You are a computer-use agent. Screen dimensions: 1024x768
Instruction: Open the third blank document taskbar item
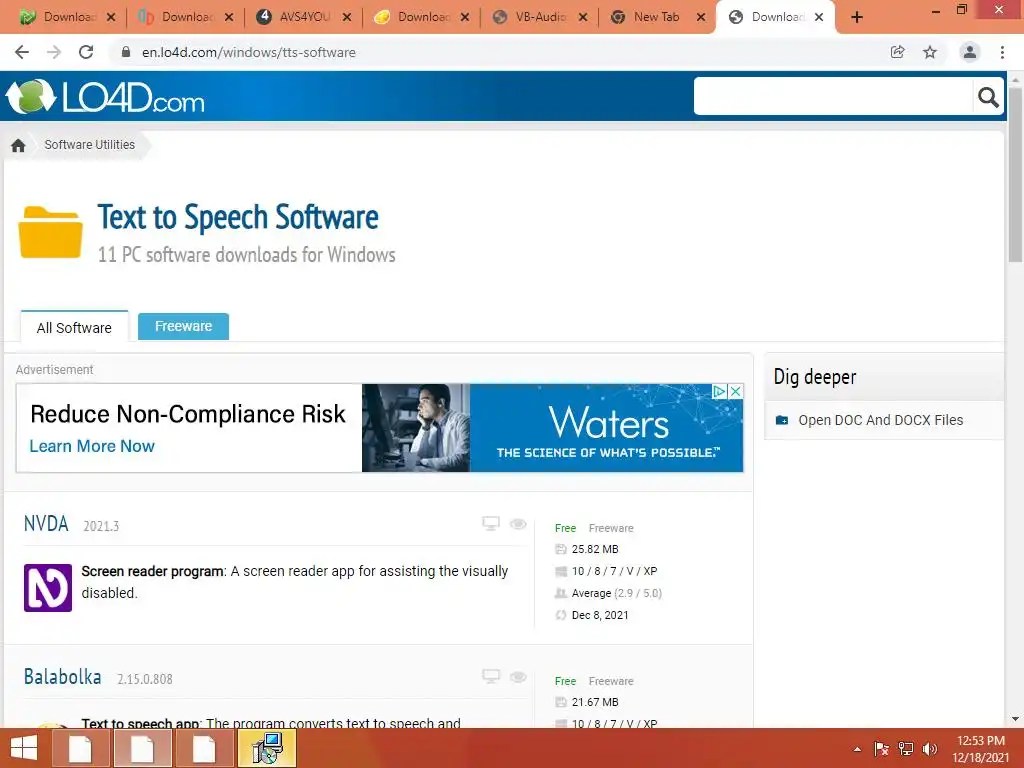(204, 748)
